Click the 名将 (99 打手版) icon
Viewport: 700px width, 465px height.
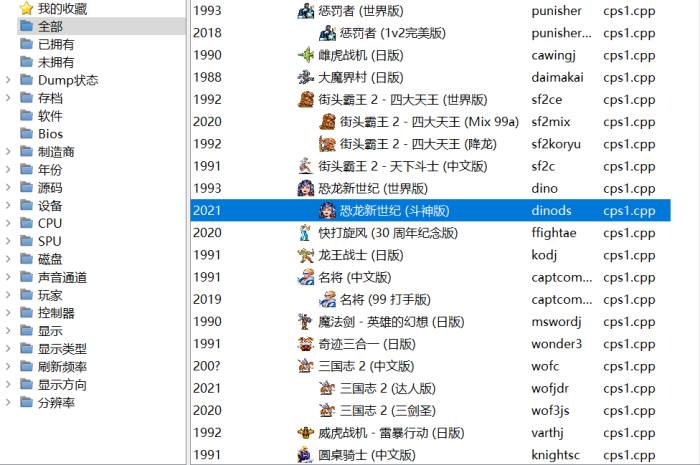(x=327, y=299)
